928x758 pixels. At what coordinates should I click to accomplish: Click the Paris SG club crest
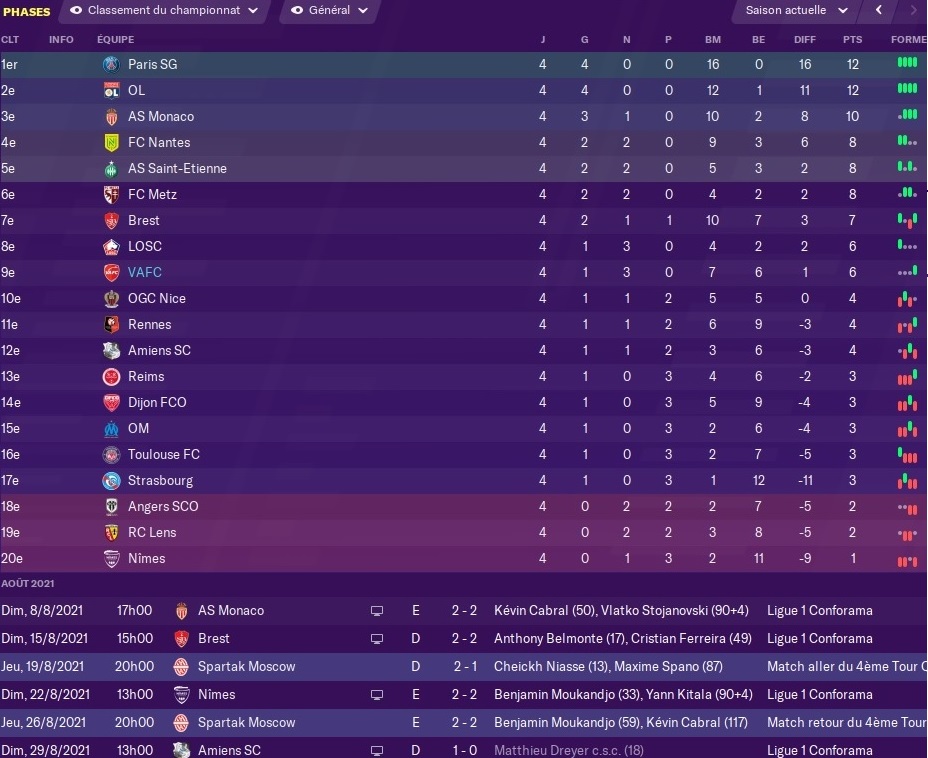click(x=111, y=64)
